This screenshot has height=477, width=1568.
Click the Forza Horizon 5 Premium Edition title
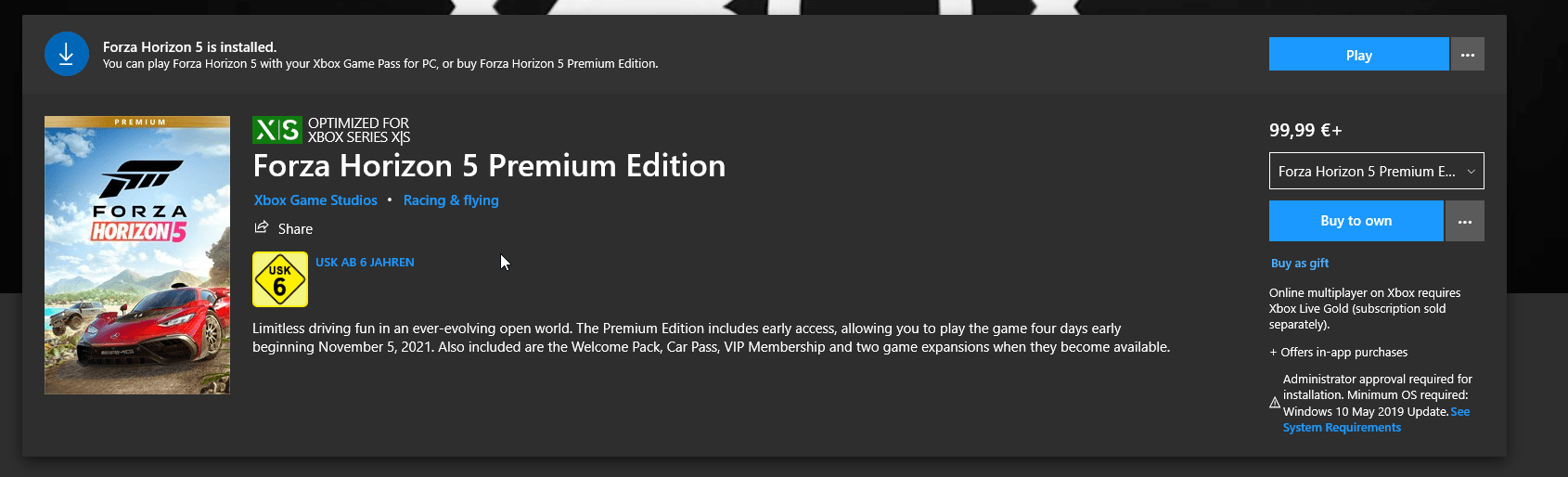click(489, 166)
